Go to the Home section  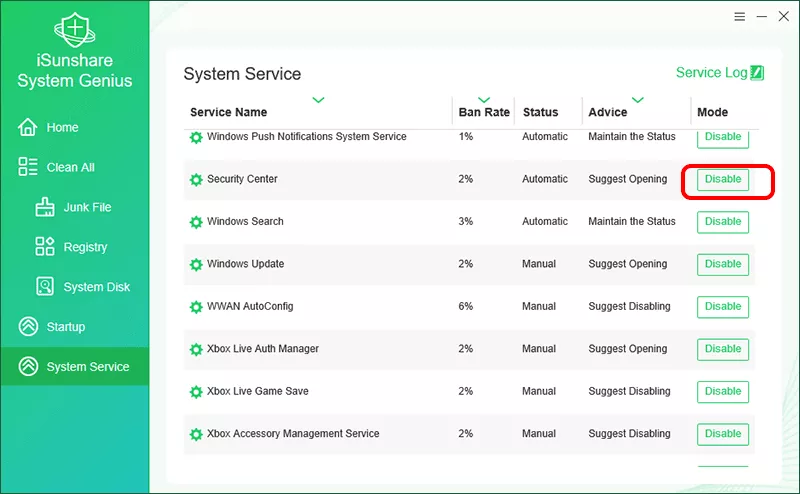62,127
